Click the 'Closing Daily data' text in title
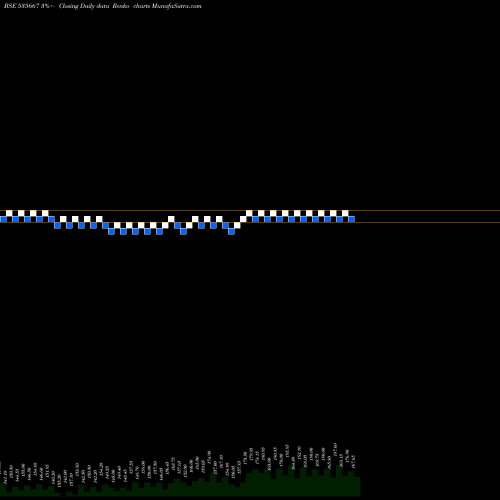 click(x=84, y=6)
